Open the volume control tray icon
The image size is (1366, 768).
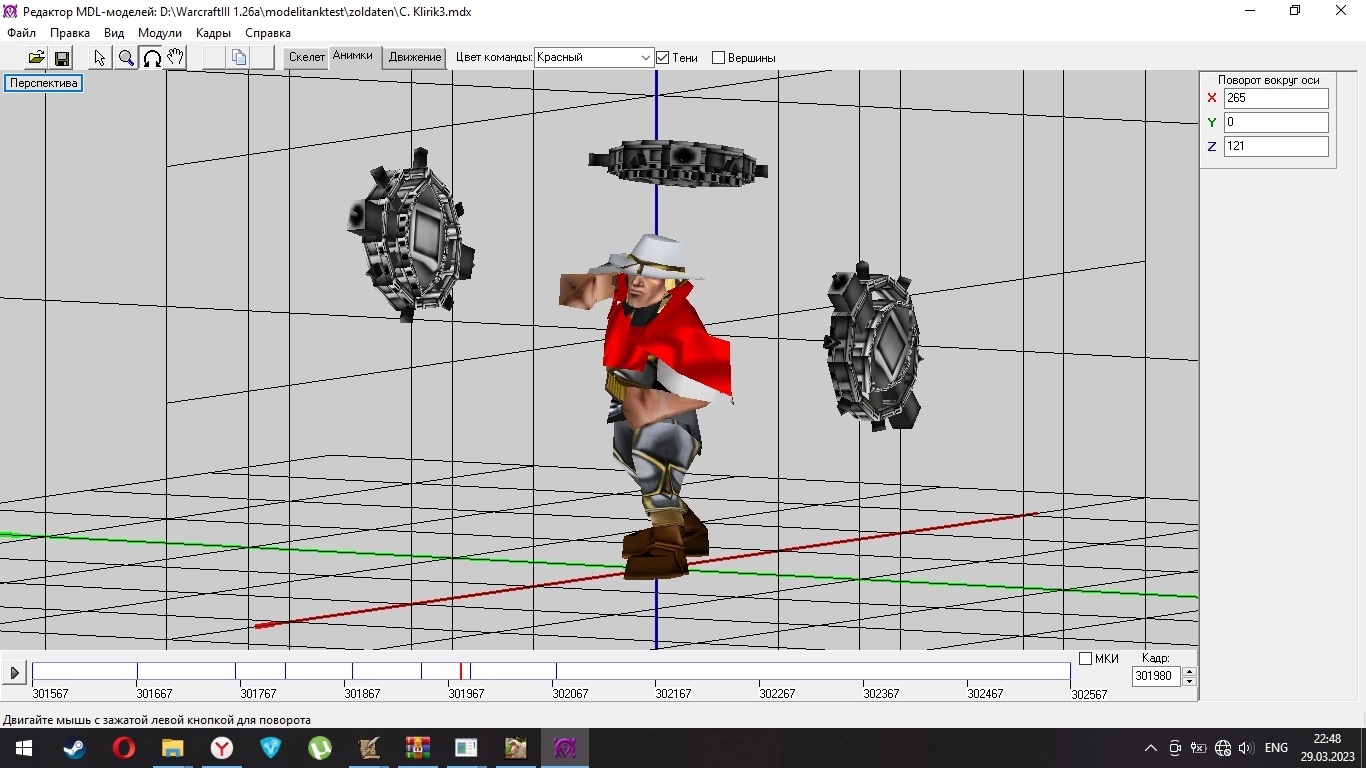pyautogui.click(x=1246, y=748)
